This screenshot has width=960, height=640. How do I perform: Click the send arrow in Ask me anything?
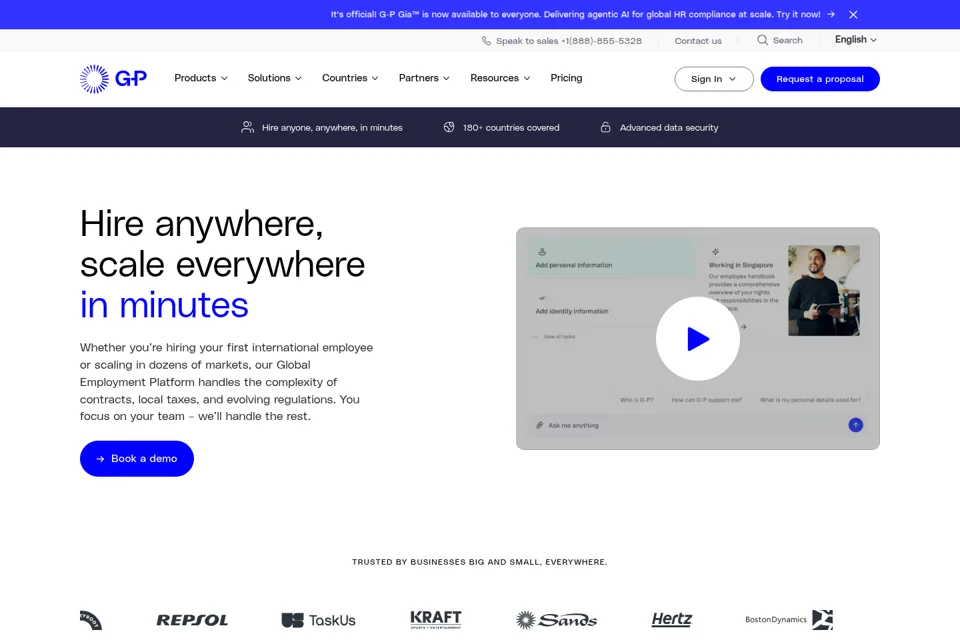855,425
